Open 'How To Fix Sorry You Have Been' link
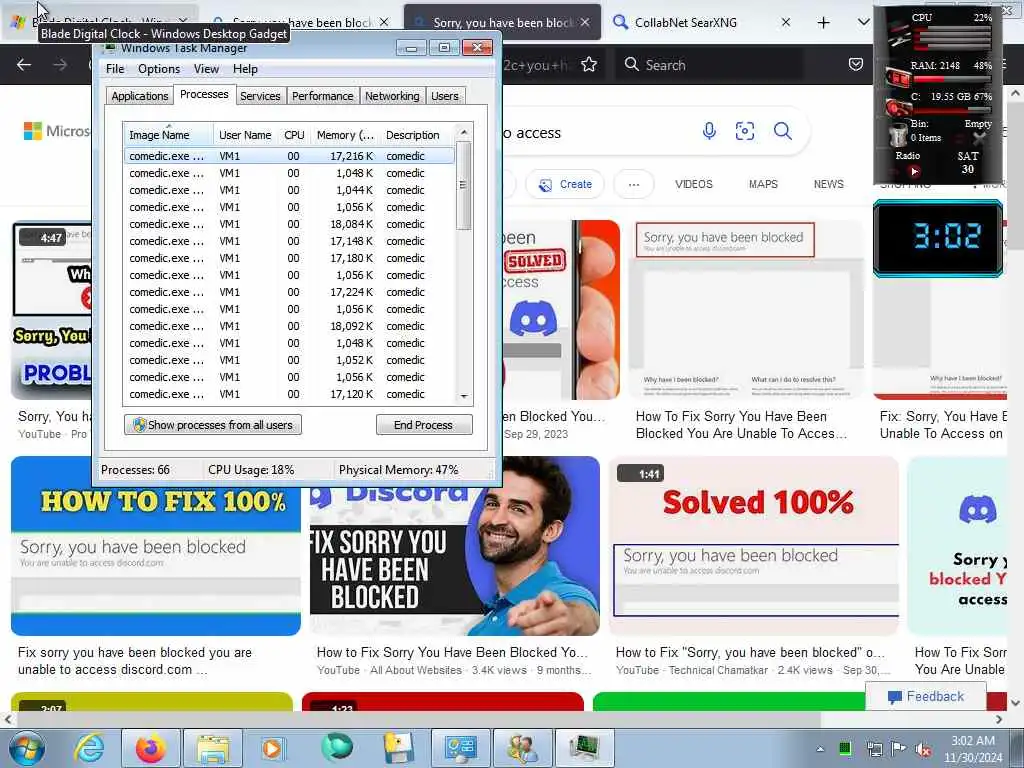 click(x=741, y=424)
